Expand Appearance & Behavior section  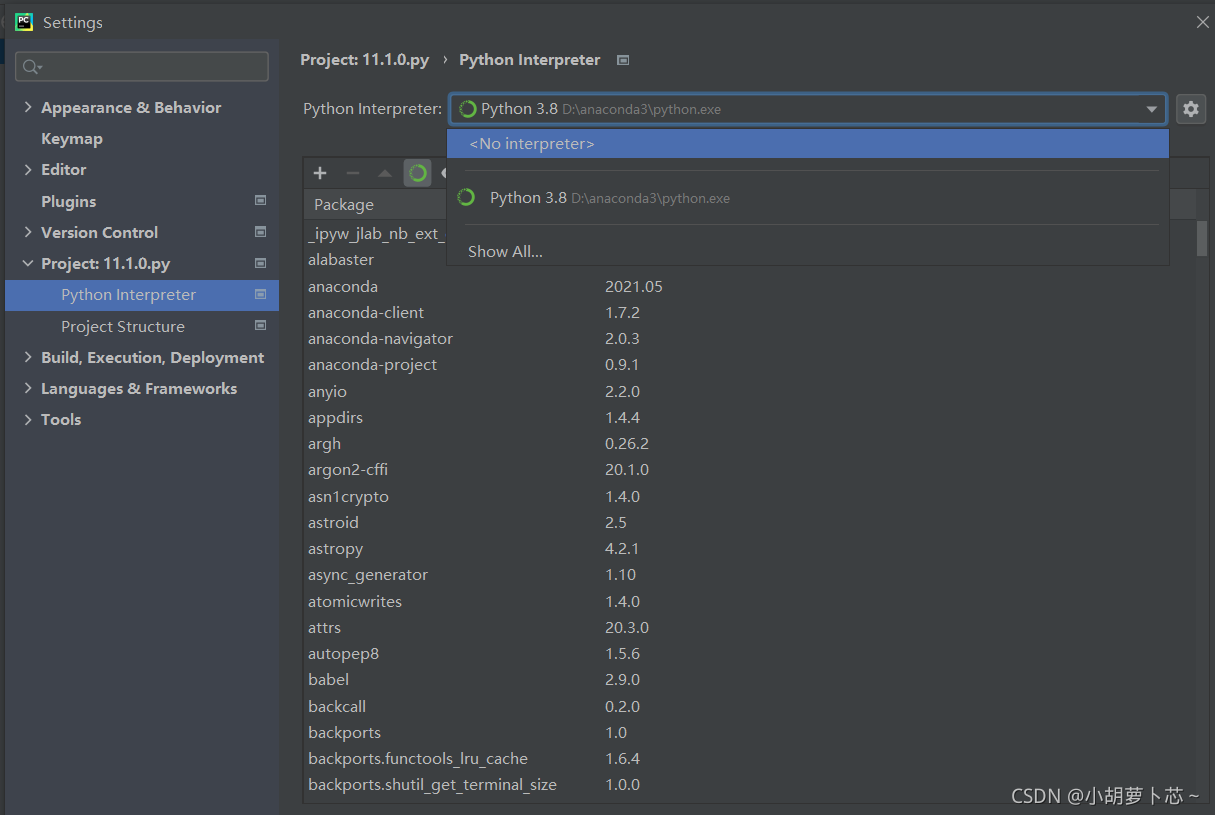click(28, 108)
